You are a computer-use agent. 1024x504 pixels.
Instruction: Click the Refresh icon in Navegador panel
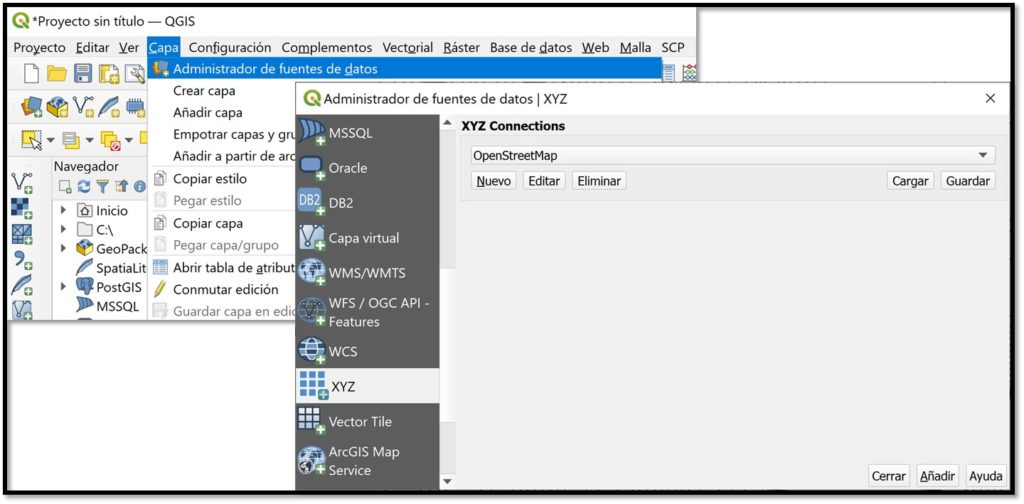pos(84,187)
